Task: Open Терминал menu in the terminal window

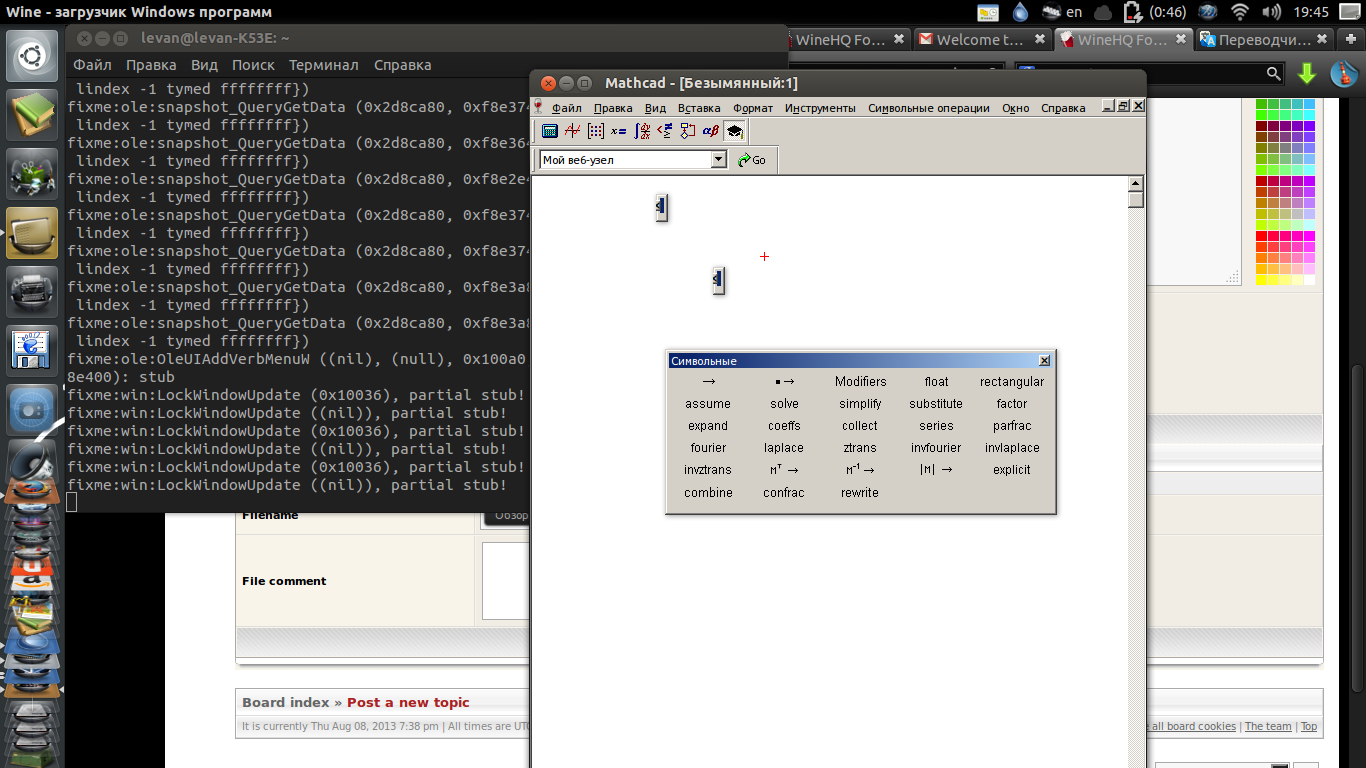Action: 324,65
